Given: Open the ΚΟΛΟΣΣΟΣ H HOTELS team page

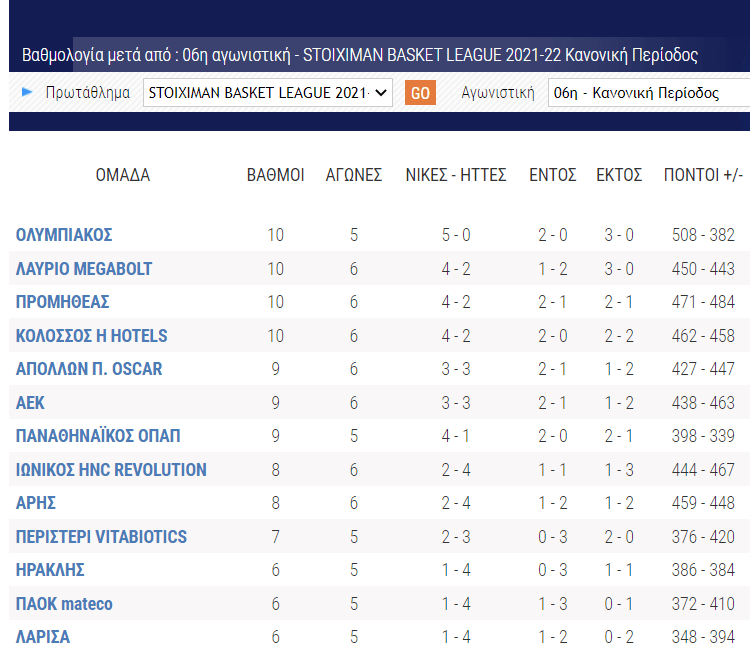Looking at the screenshot, I should 92,336.
